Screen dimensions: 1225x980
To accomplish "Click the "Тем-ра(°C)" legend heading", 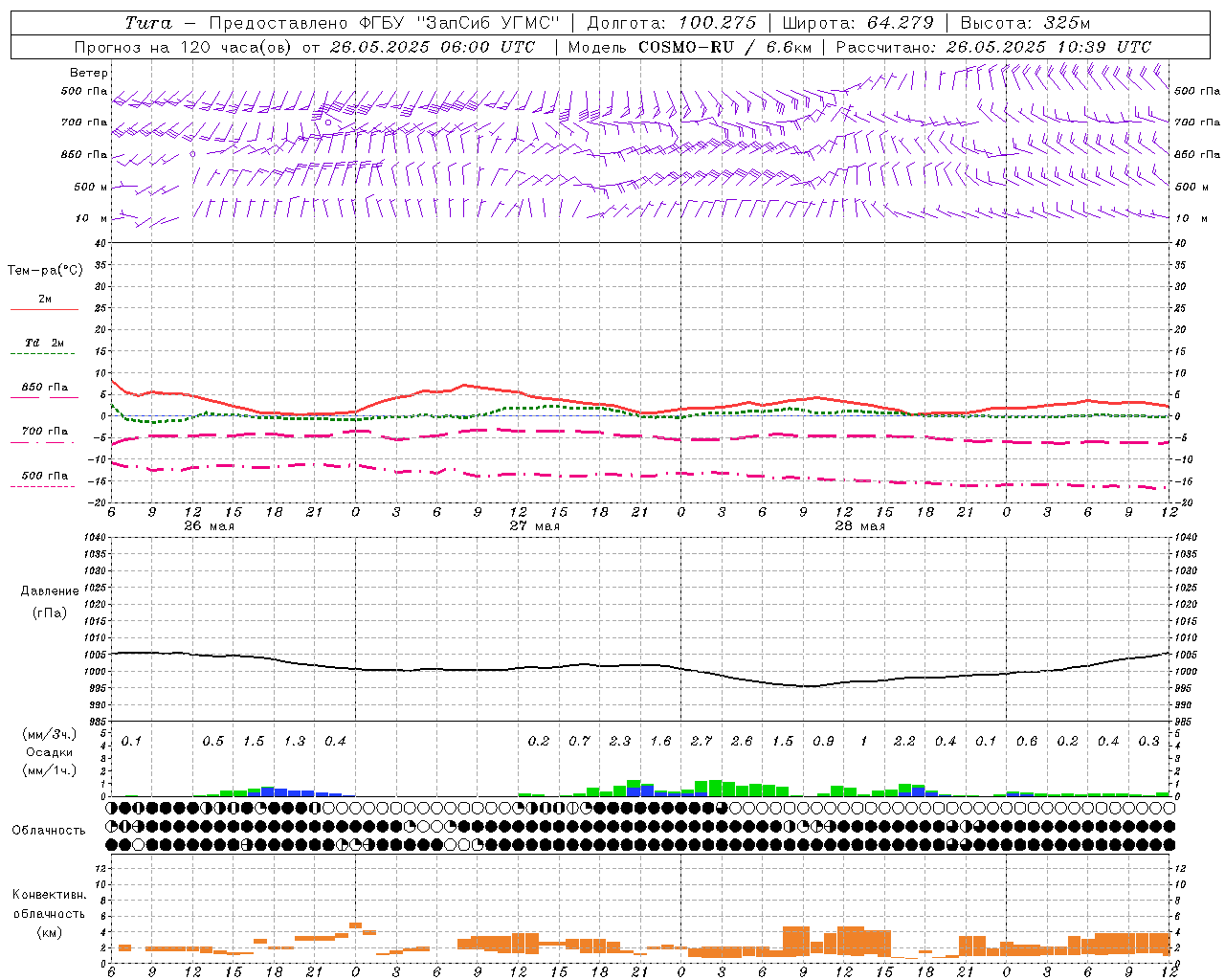I will coord(45,271).
